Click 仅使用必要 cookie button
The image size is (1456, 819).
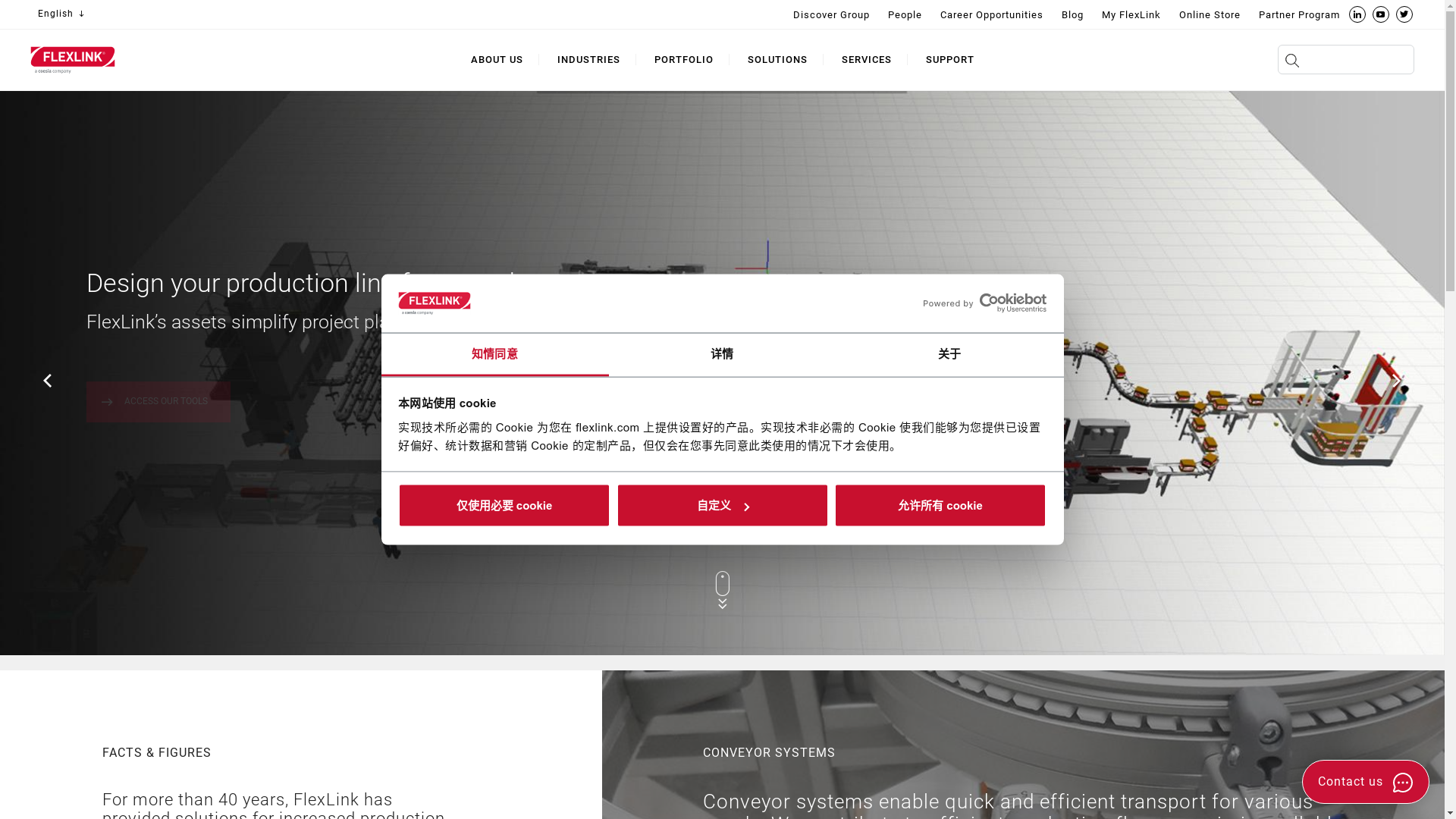[504, 505]
